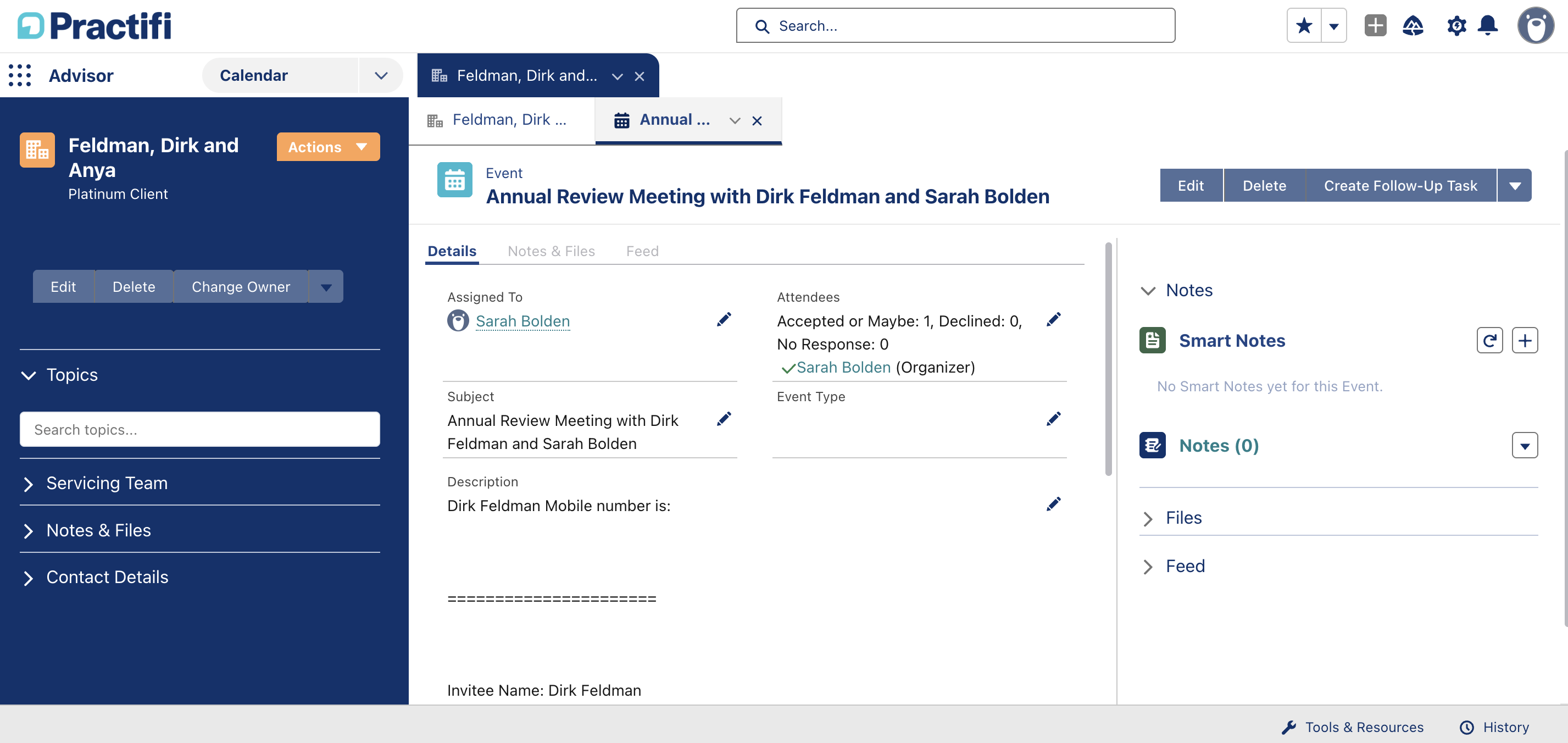Open the orange Actions menu
The width and height of the screenshot is (1568, 743).
[x=328, y=147]
